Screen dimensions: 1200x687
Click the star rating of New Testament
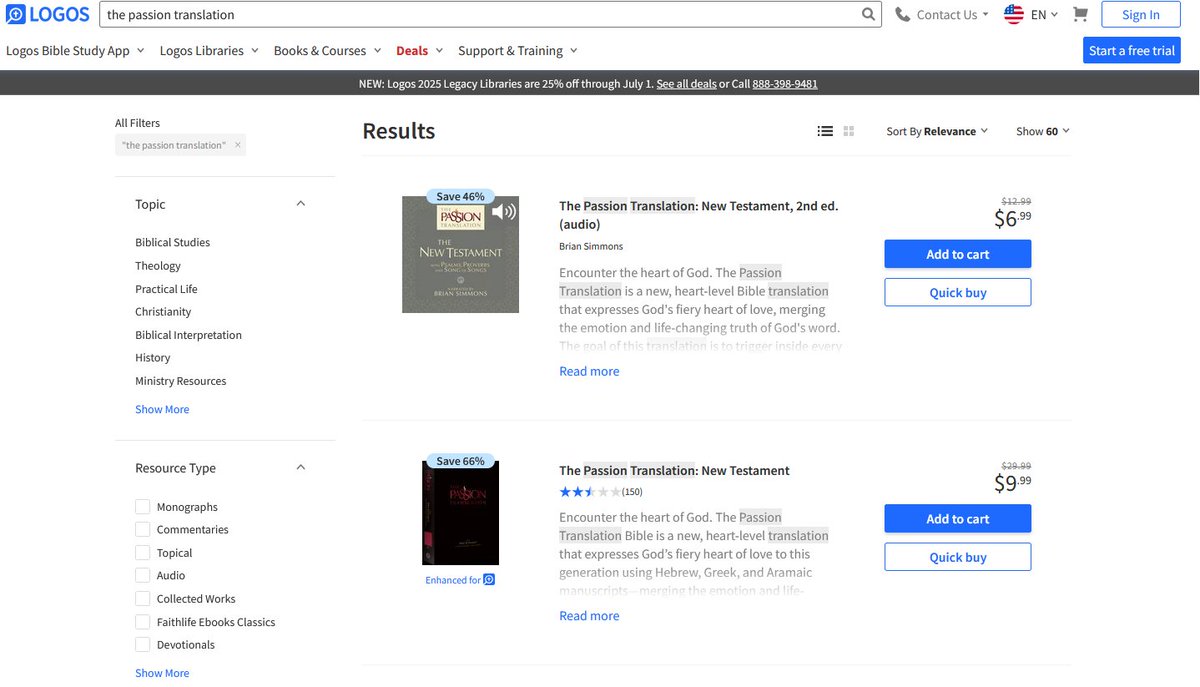[589, 491]
